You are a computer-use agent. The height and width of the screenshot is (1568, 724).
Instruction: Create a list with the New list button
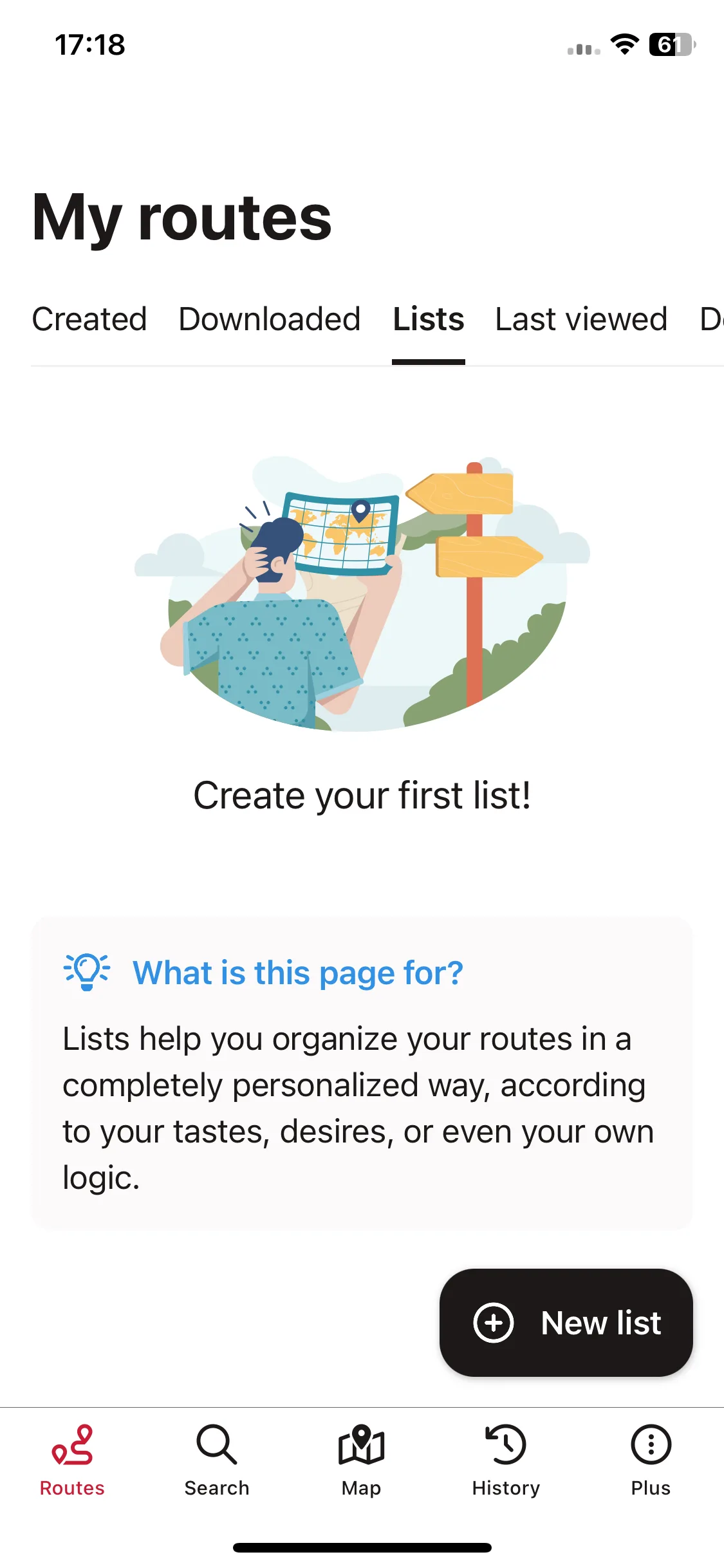[566, 1323]
